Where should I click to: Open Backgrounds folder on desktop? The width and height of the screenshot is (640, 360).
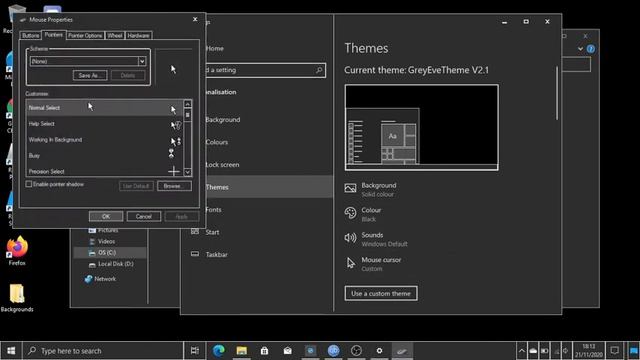[17, 298]
